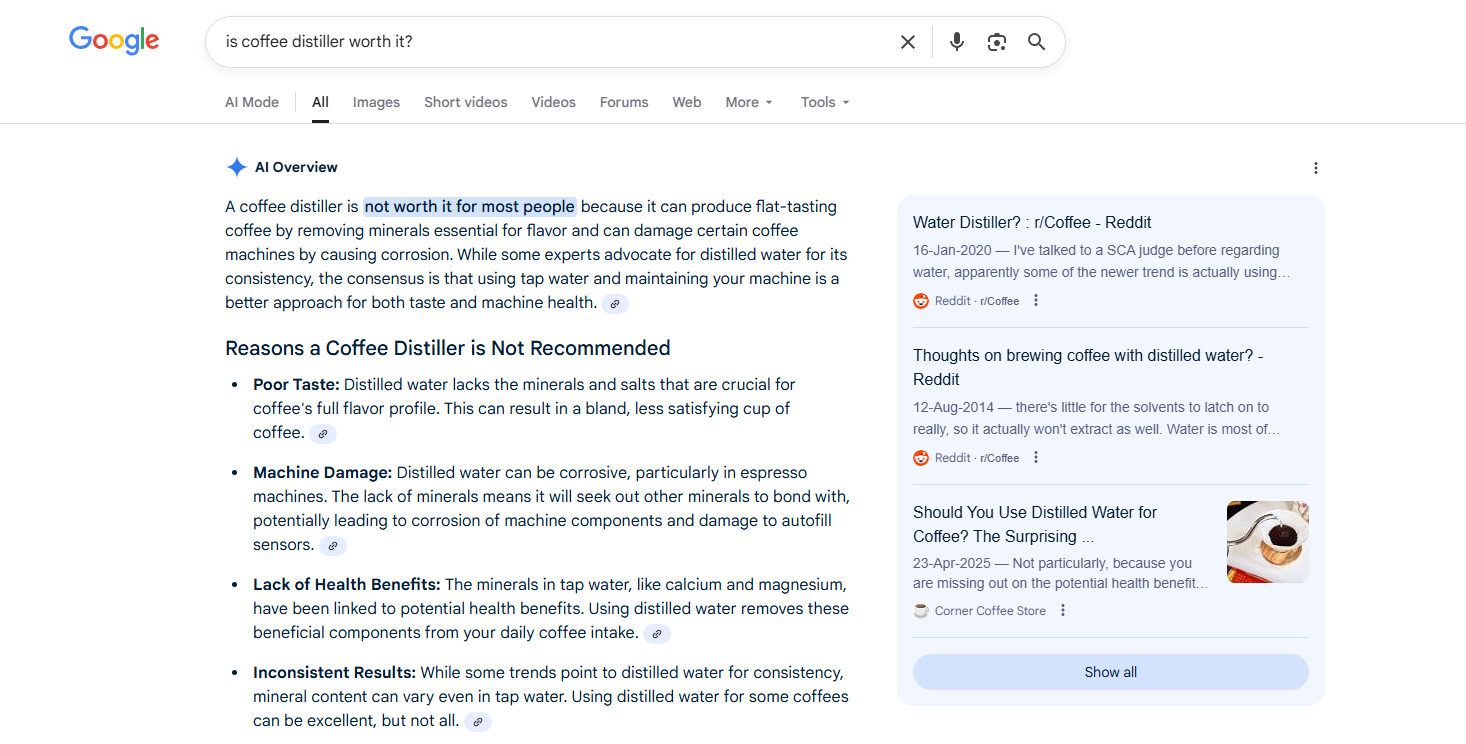Click the 12-Aug-2014 date snippet
This screenshot has height=744, width=1466.
951,408
